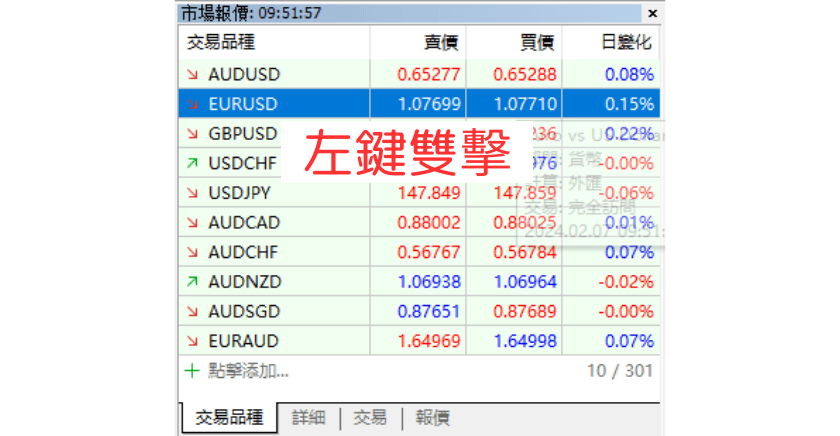
Task: Select the 交易品種 bottom tab
Action: point(229,418)
